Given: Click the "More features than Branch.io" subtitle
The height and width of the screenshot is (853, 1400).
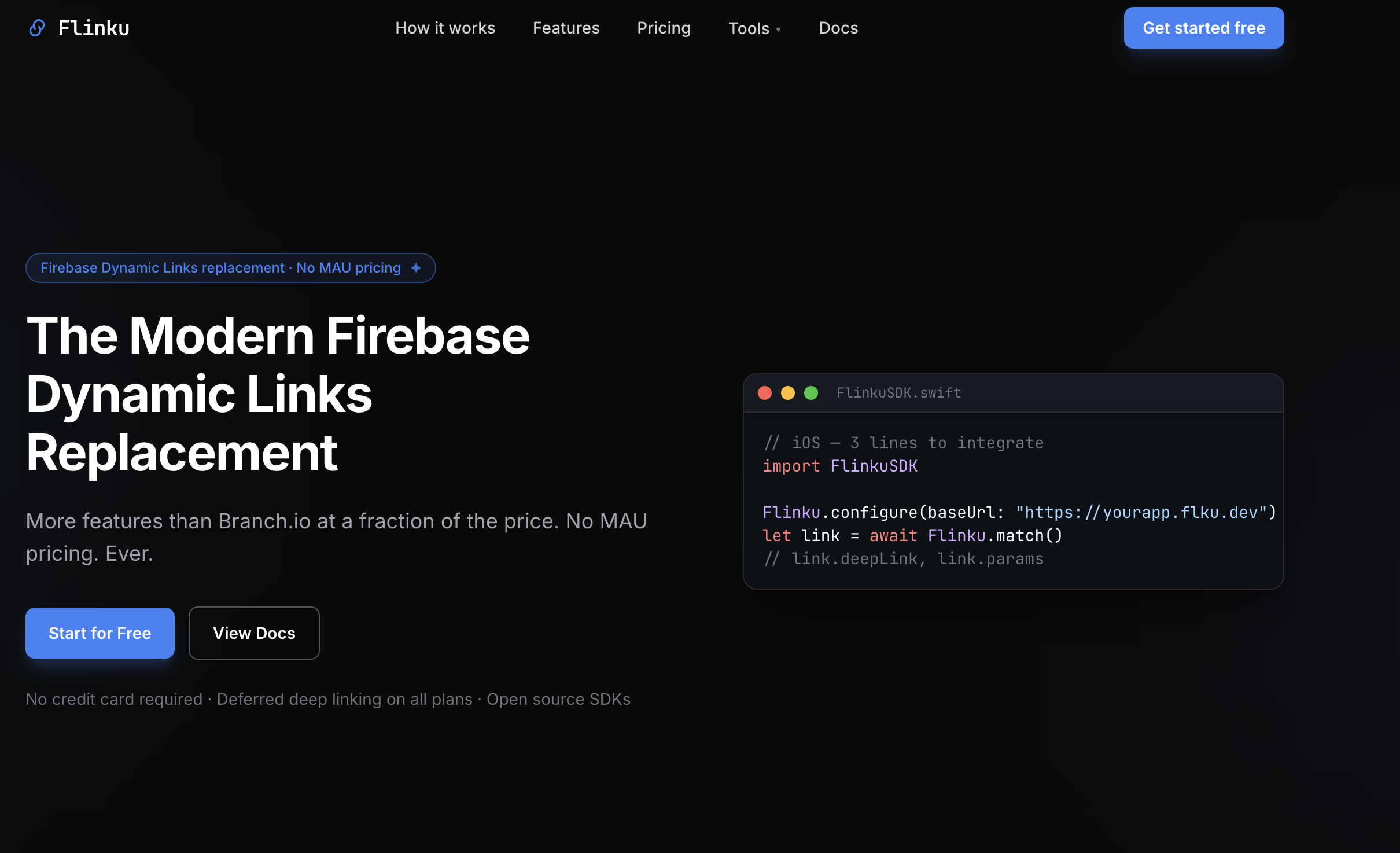Looking at the screenshot, I should pyautogui.click(x=336, y=537).
